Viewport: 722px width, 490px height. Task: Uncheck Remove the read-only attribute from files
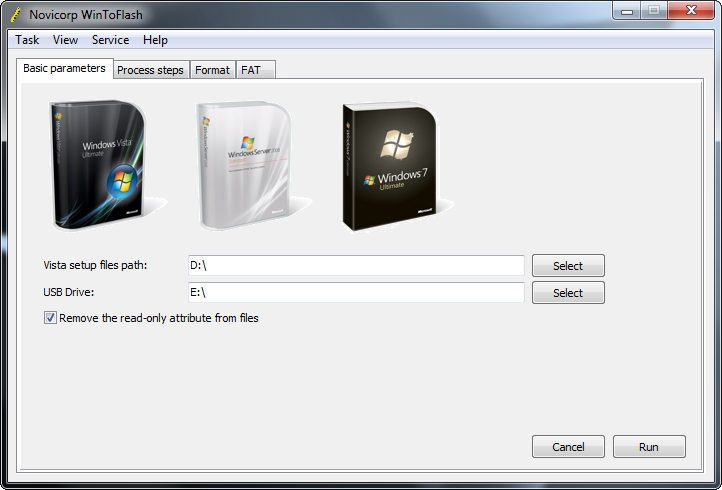(x=50, y=318)
